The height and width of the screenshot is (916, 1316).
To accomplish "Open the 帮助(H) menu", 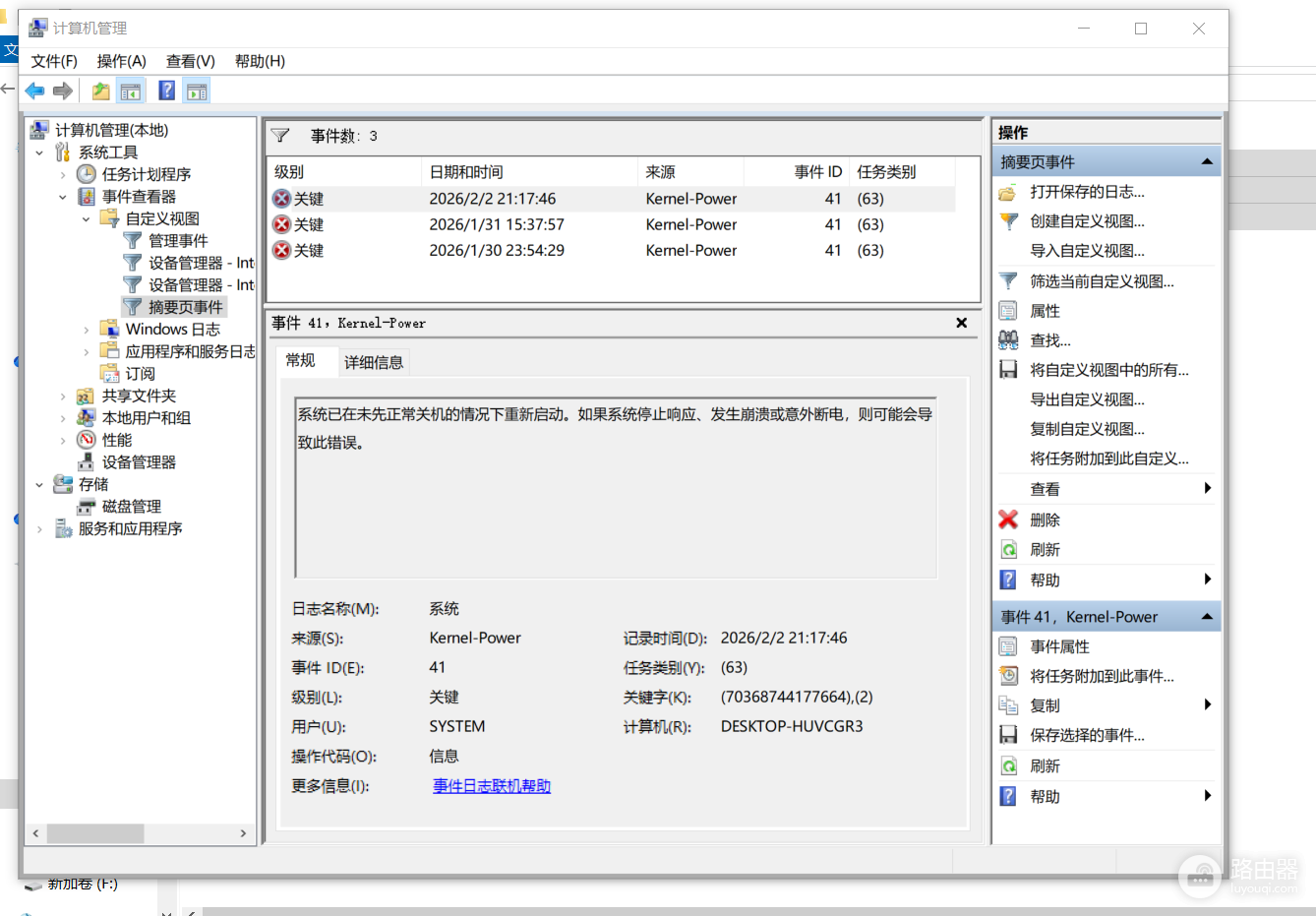I will tap(260, 61).
